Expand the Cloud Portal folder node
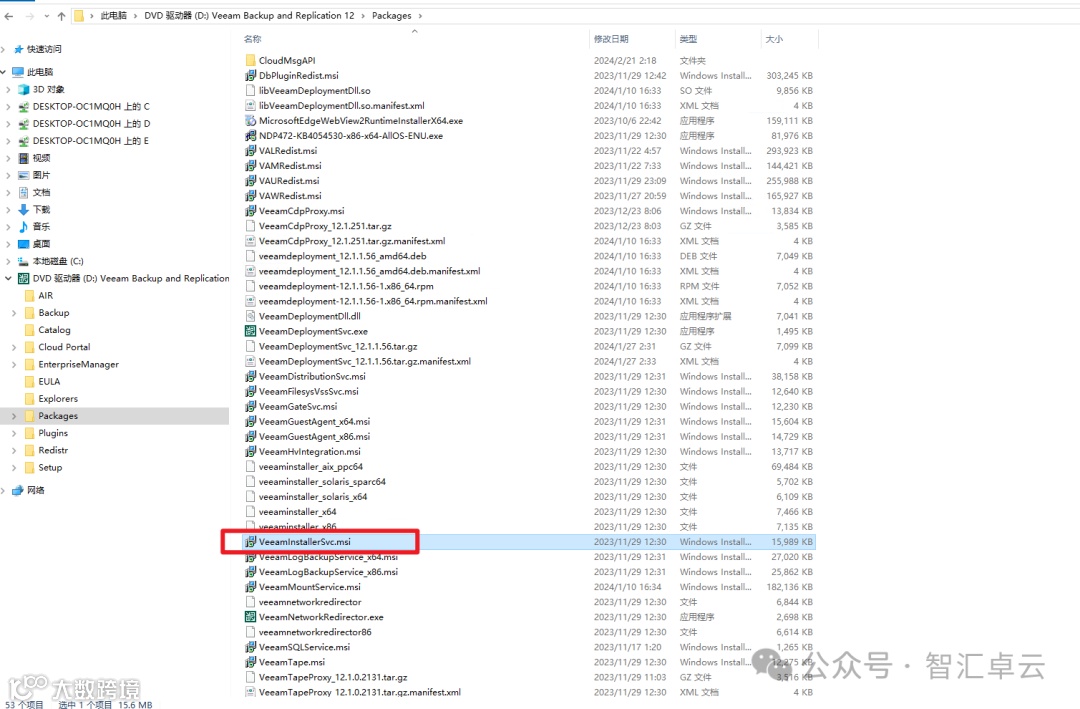The image size is (1080, 709). [x=14, y=347]
